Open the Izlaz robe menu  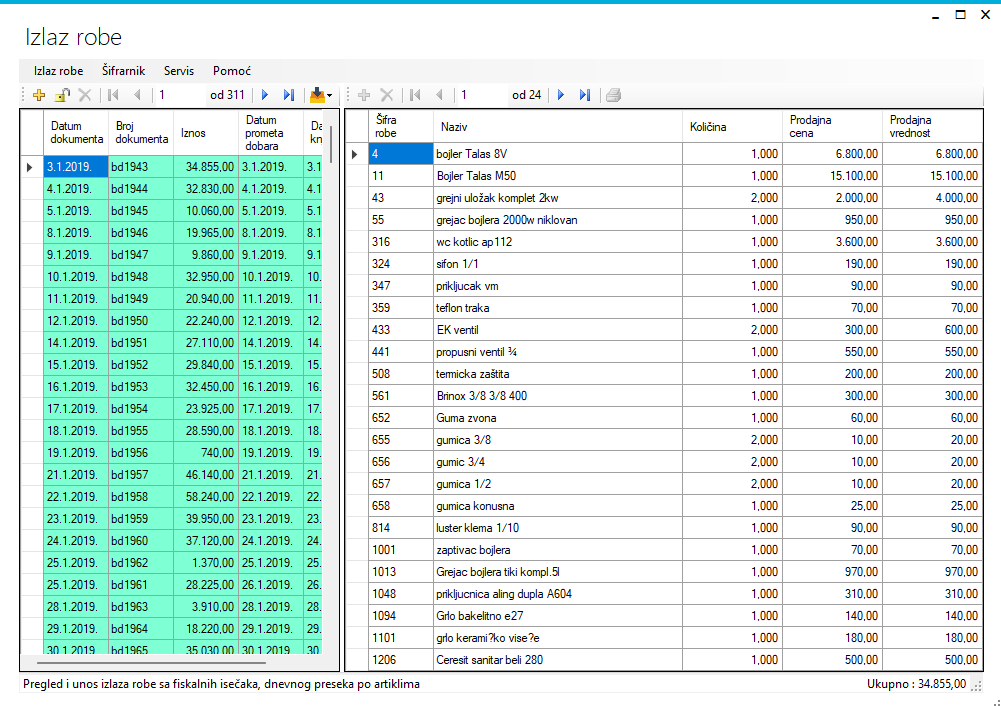[x=58, y=71]
